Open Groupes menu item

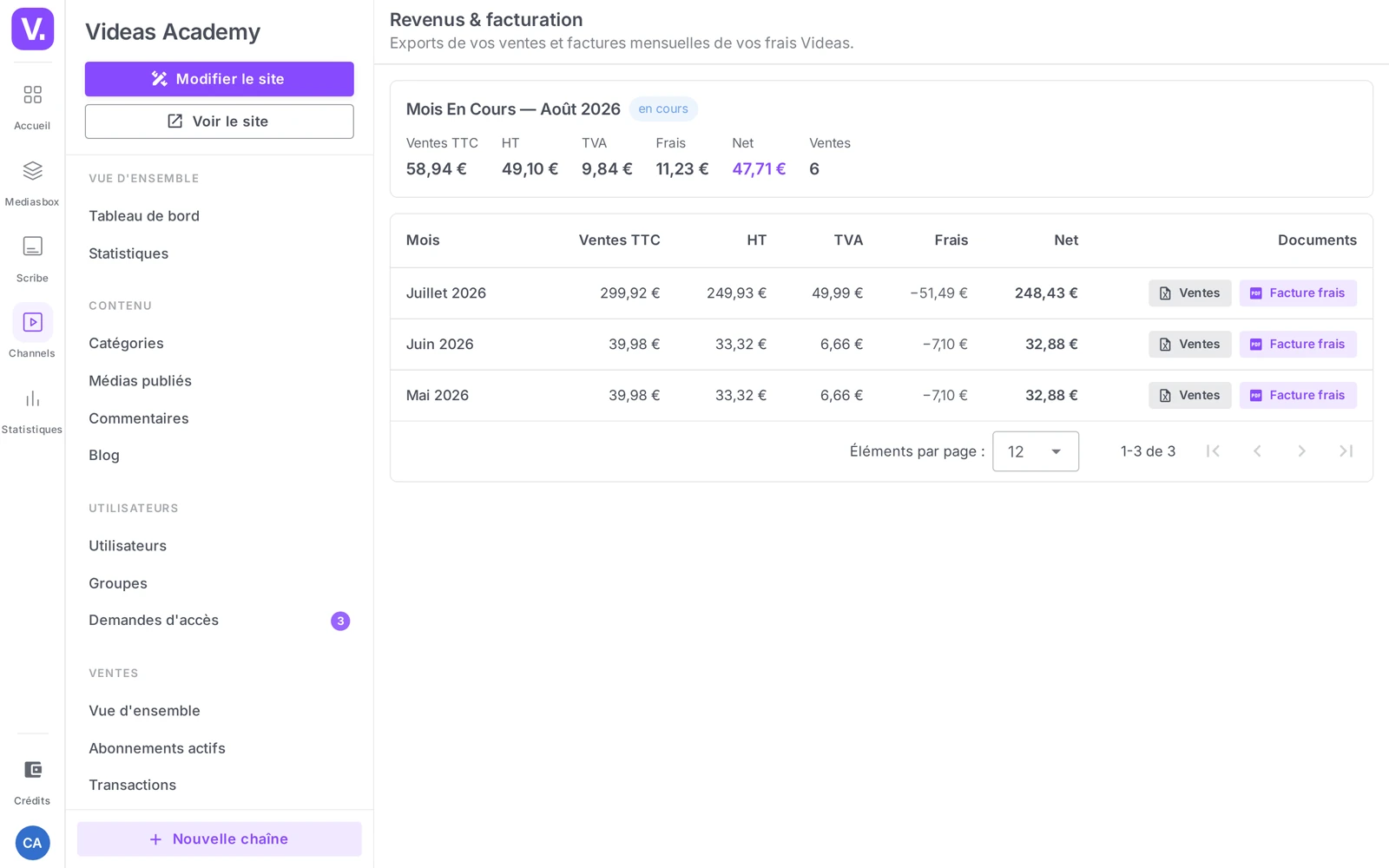pyautogui.click(x=118, y=583)
